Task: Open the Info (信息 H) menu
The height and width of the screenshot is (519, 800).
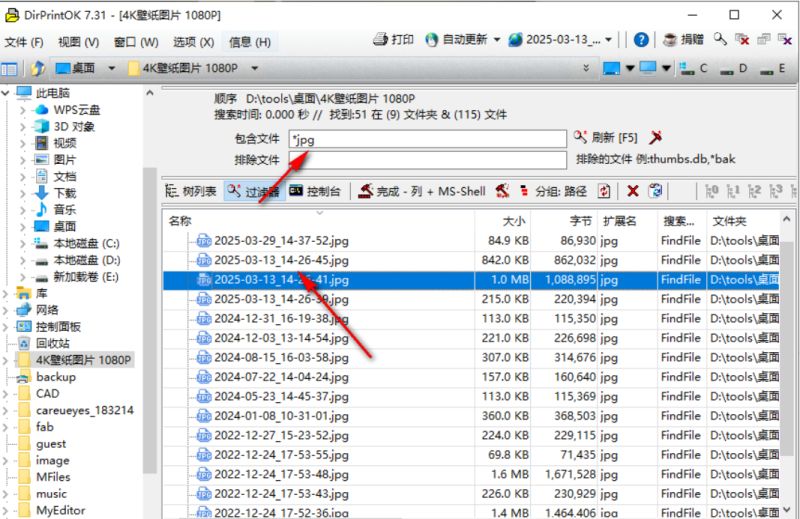Action: 250,42
